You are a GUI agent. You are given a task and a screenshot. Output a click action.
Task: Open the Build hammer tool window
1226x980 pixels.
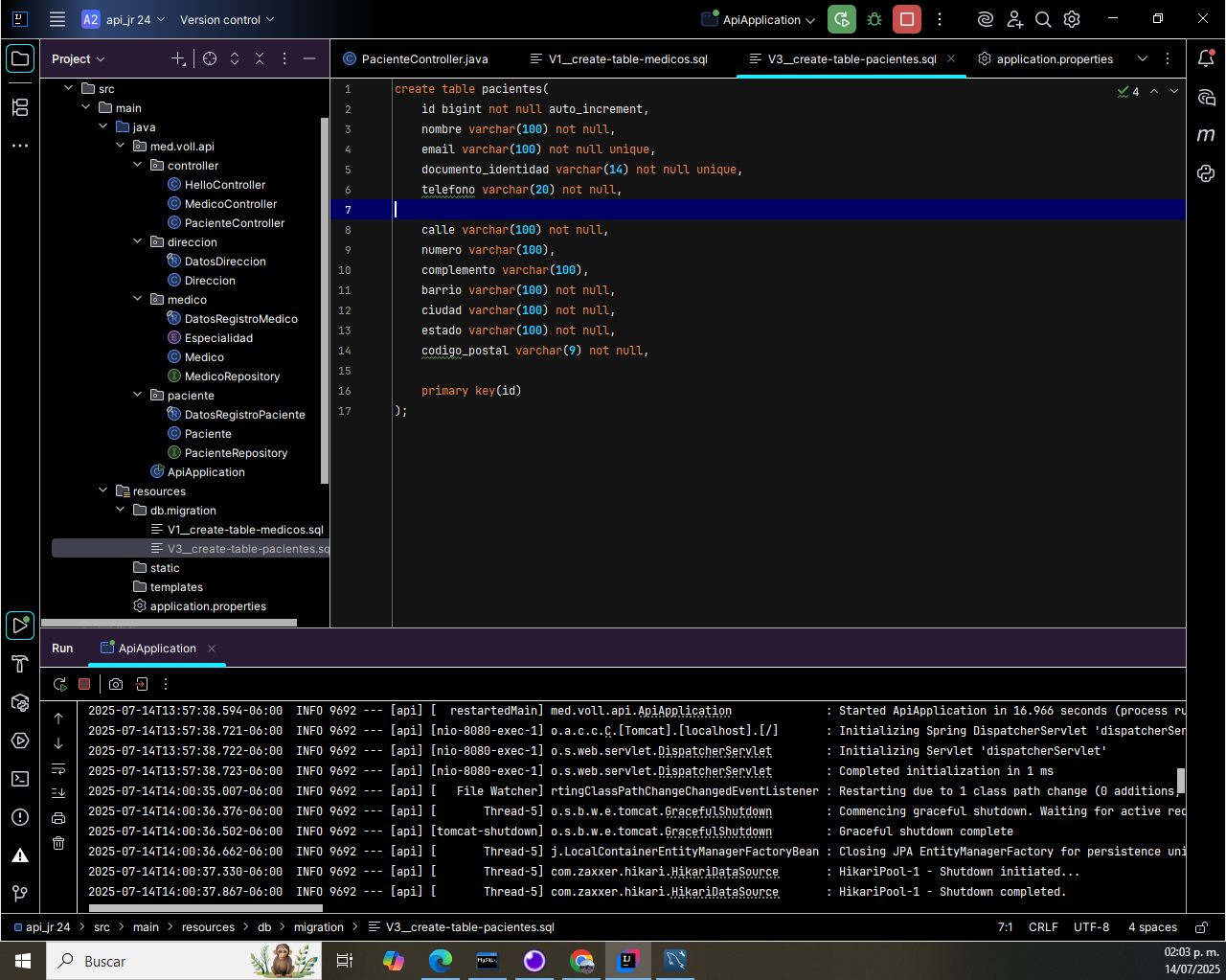pos(20,664)
